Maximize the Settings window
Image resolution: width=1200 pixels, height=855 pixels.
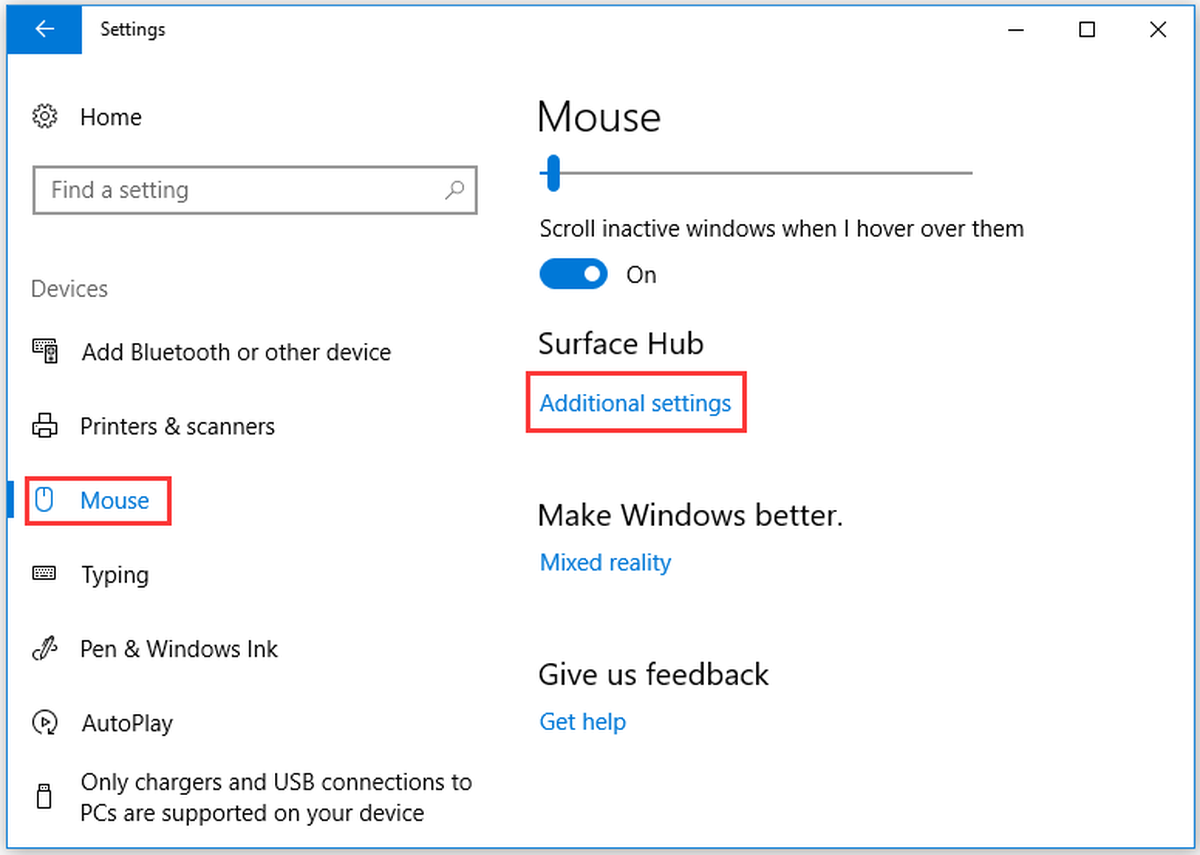click(1087, 30)
